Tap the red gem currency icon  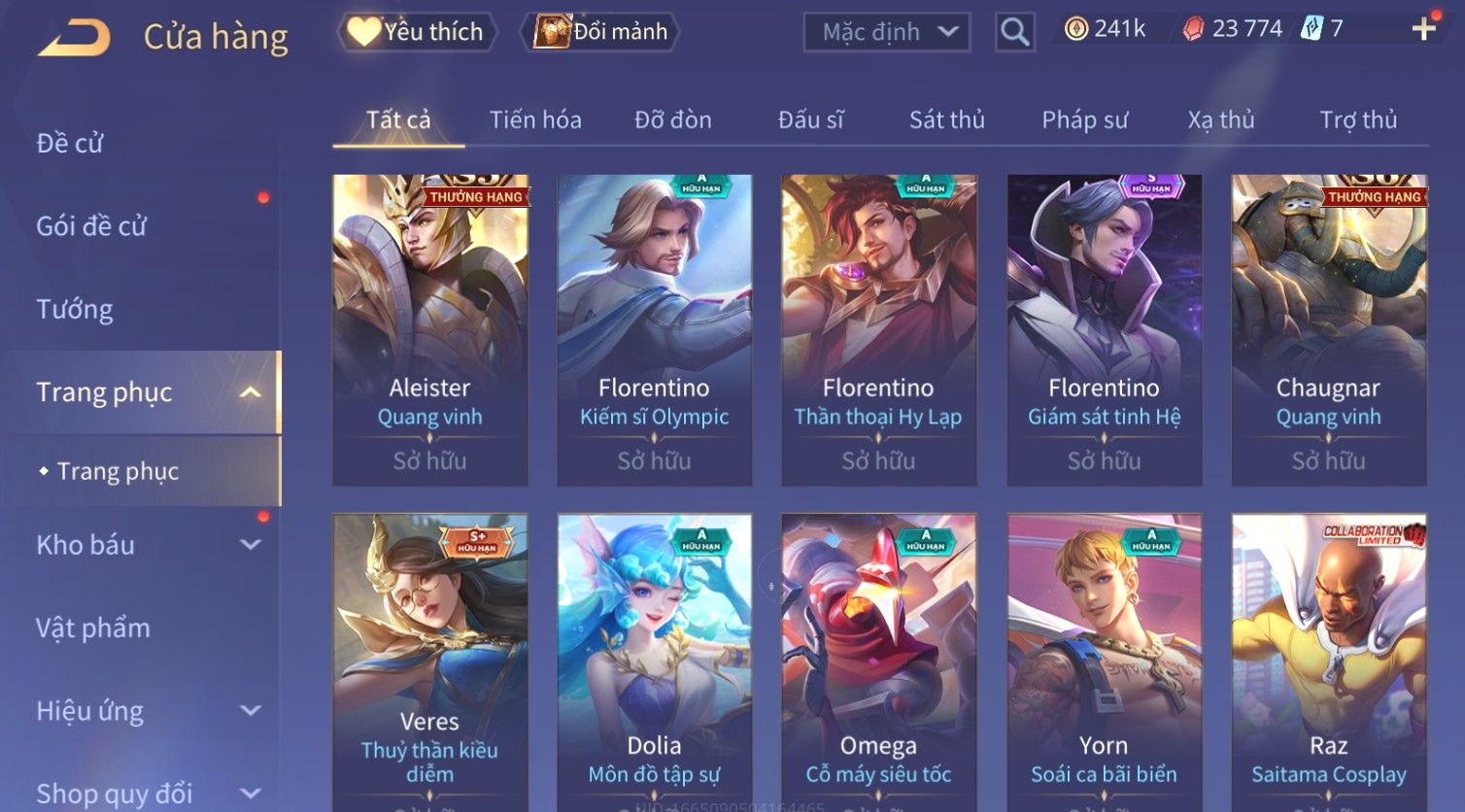pos(1193,29)
